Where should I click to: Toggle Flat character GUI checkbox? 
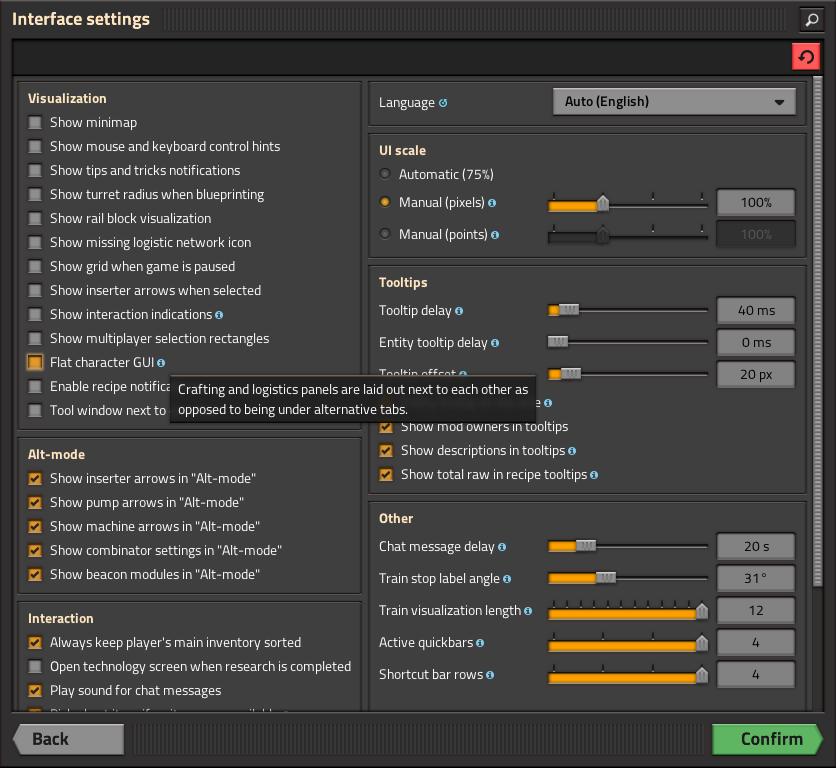click(x=35, y=363)
